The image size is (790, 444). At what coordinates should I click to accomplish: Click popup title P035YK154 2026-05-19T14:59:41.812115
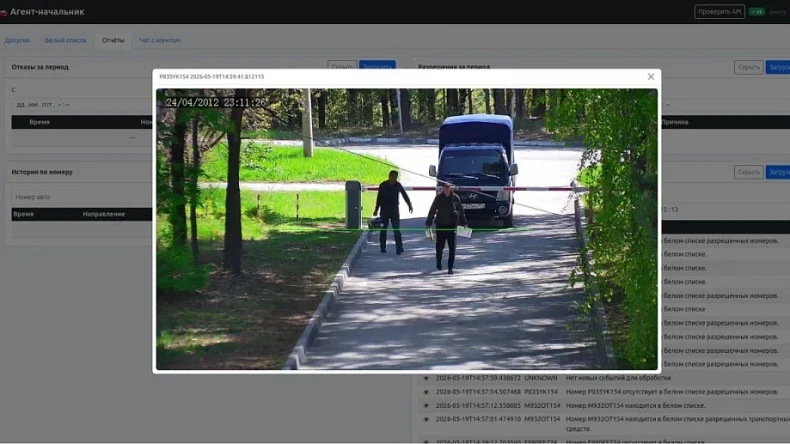coord(212,77)
